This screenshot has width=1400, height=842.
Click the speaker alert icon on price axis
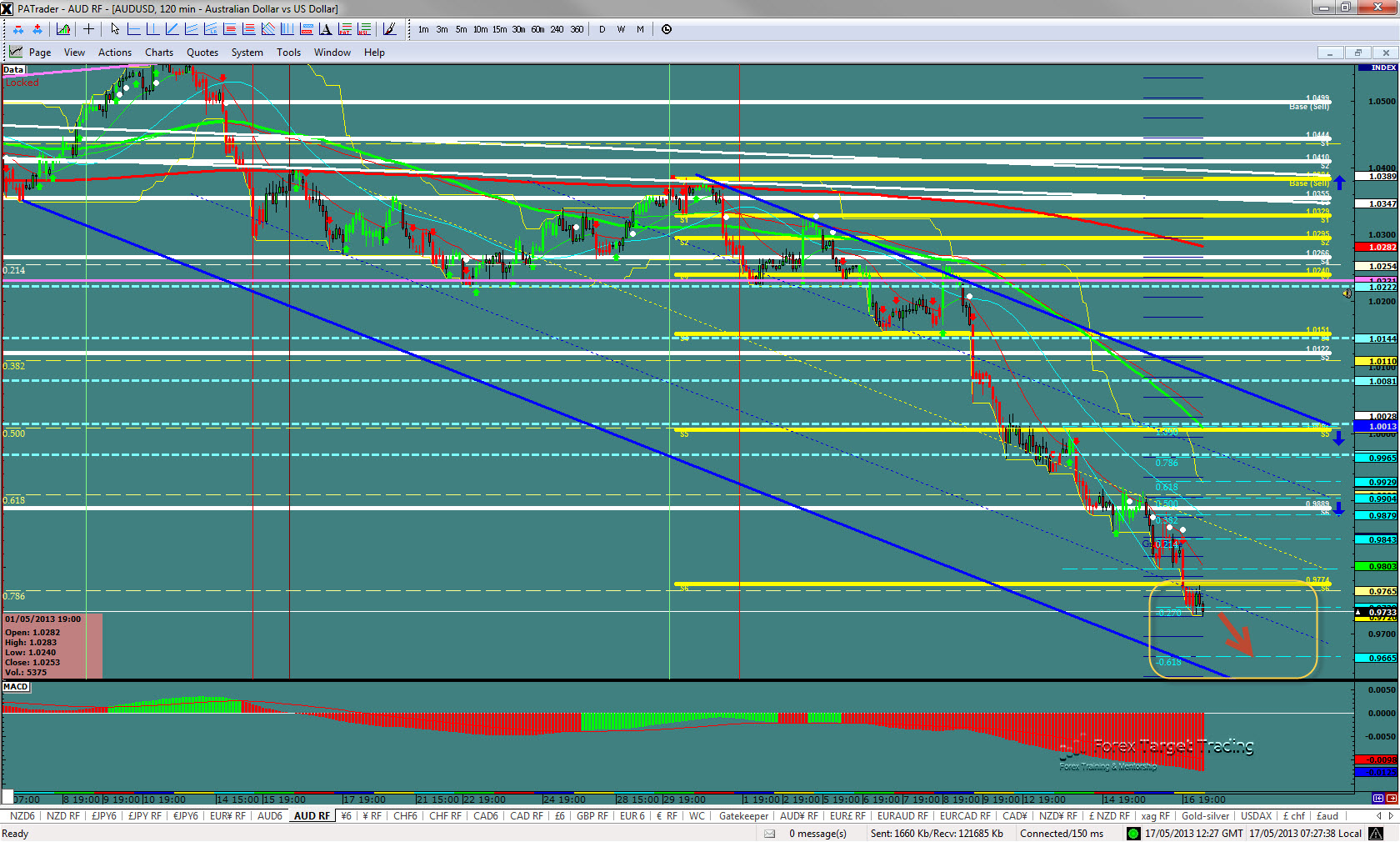[1347, 293]
